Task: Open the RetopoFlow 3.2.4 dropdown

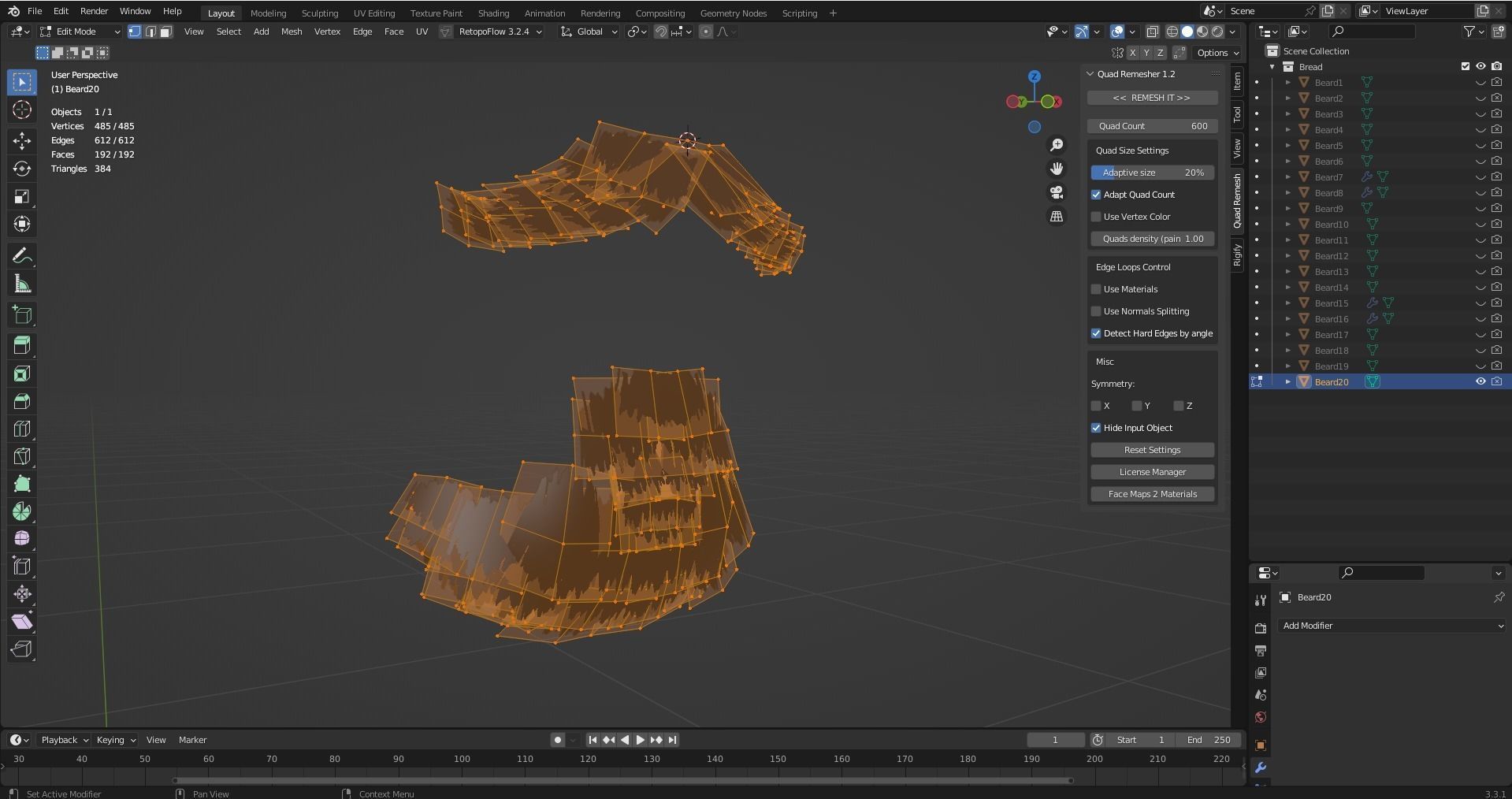Action: tap(500, 32)
